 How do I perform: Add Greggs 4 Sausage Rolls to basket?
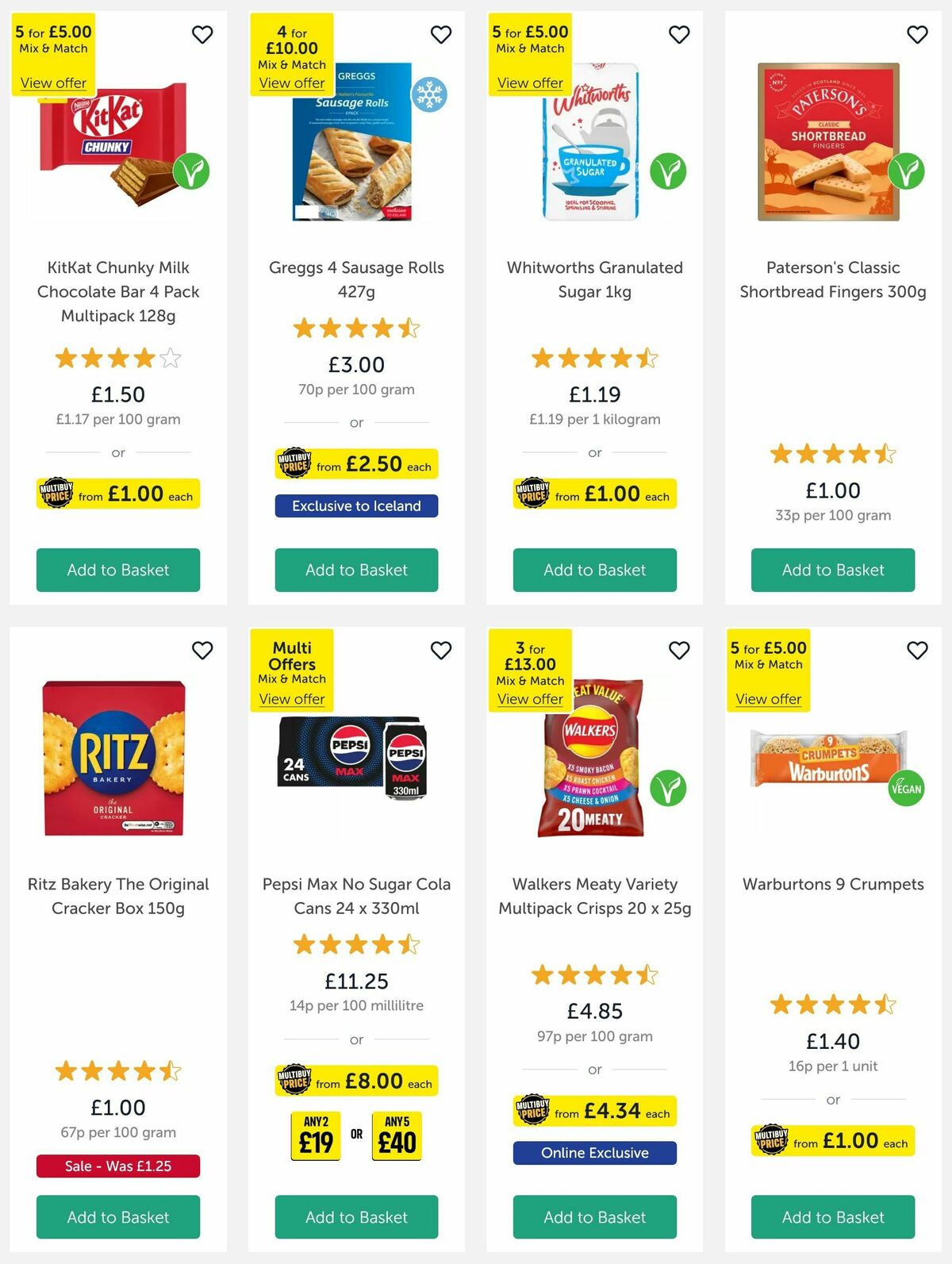355,570
